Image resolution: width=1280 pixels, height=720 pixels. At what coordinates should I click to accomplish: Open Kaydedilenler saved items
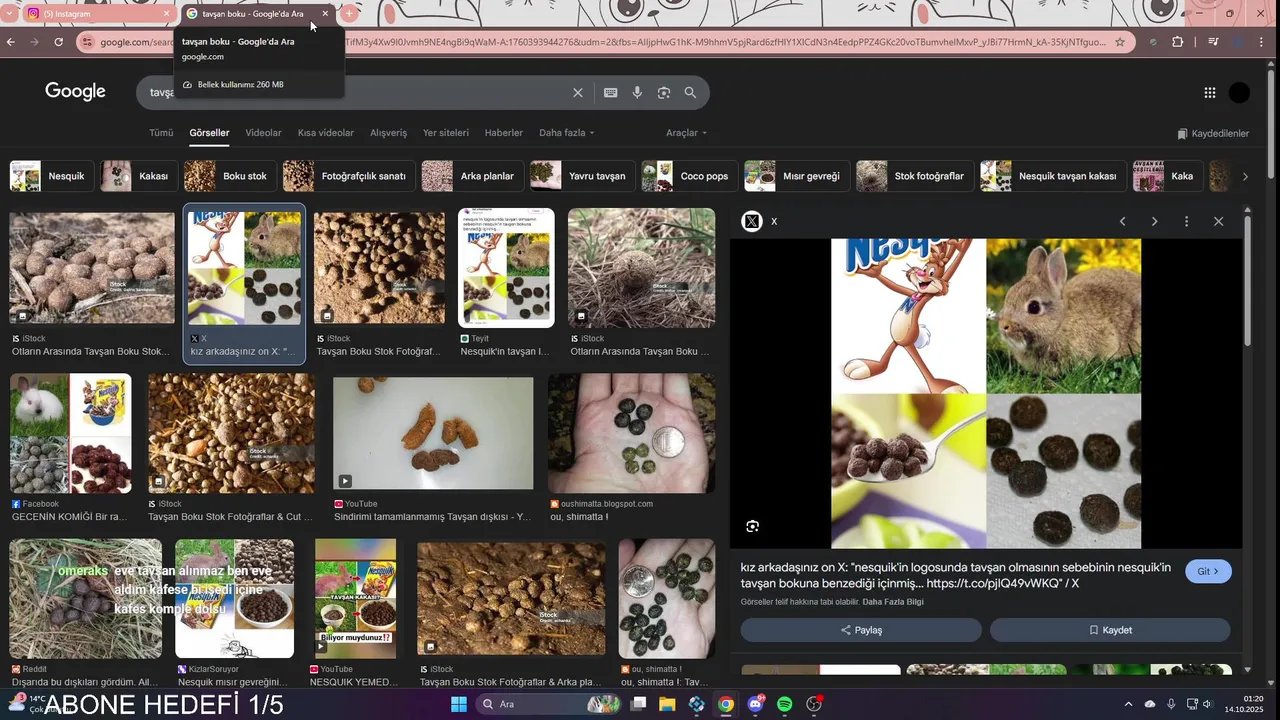pyautogui.click(x=1213, y=133)
